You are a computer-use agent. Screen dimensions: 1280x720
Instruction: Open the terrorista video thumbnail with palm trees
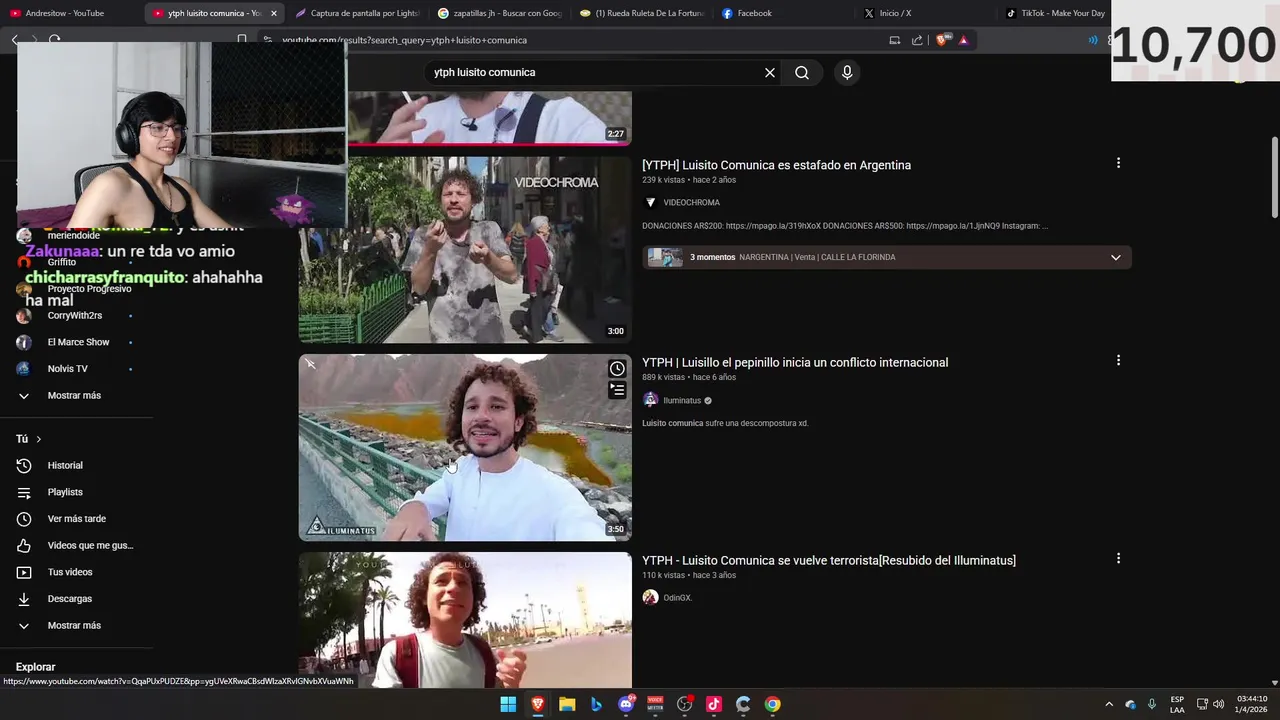point(465,620)
